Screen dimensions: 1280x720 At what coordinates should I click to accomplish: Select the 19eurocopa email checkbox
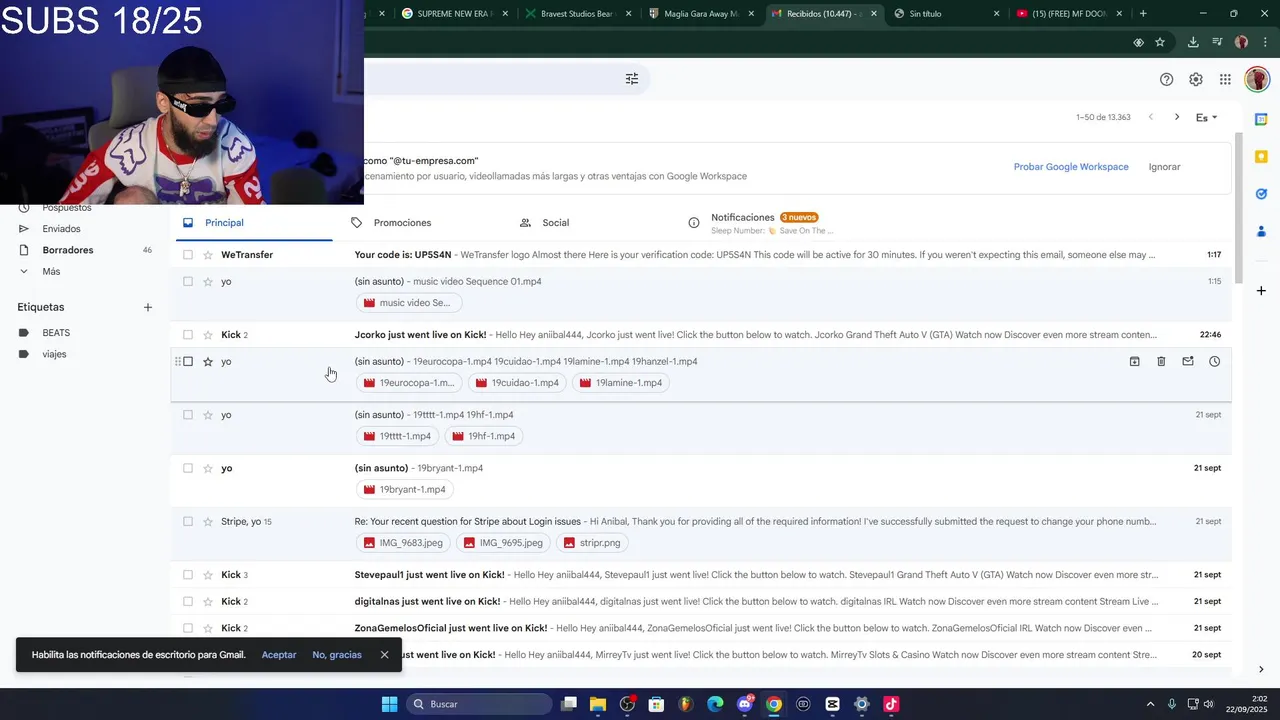[x=188, y=361]
